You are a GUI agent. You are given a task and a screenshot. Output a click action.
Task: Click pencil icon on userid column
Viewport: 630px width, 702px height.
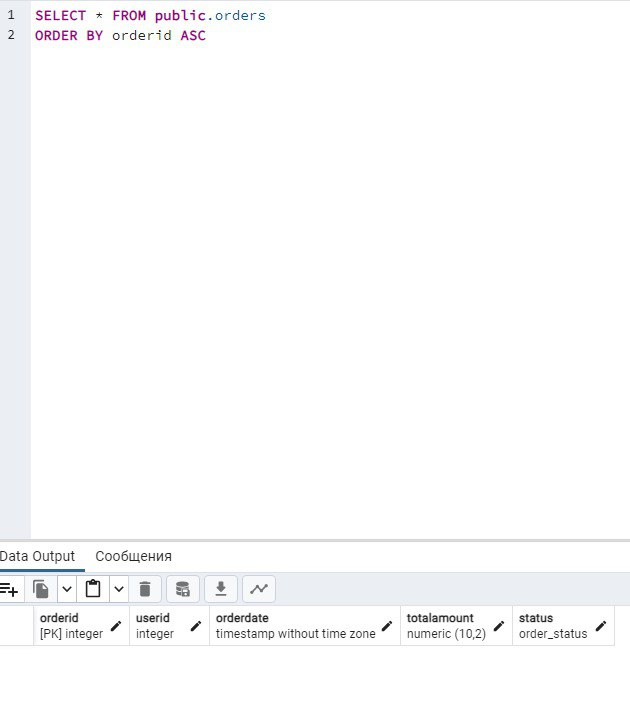coord(196,626)
